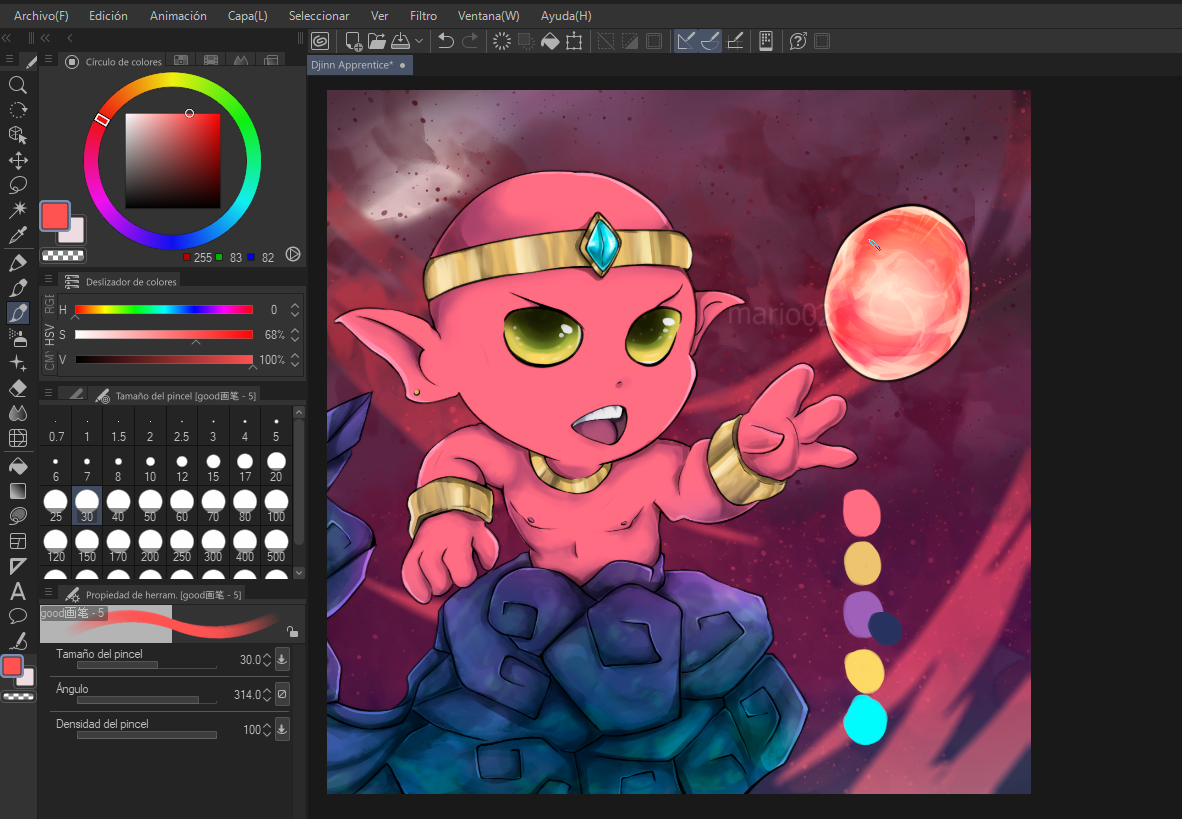The height and width of the screenshot is (819, 1182).
Task: Choose the Eraser tool
Action: click(17, 388)
